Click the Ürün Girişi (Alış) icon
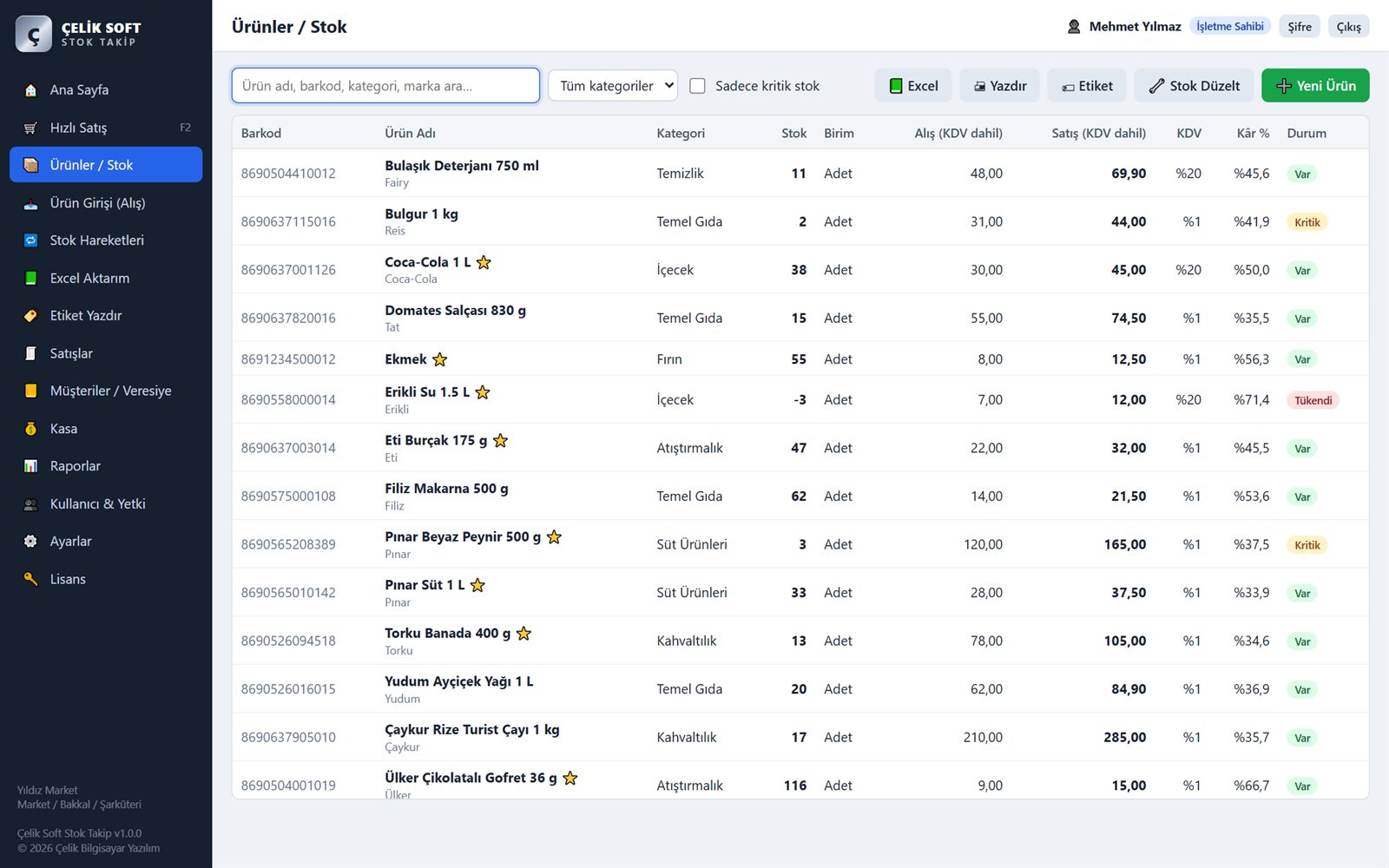Image resolution: width=1389 pixels, height=868 pixels. coord(31,203)
